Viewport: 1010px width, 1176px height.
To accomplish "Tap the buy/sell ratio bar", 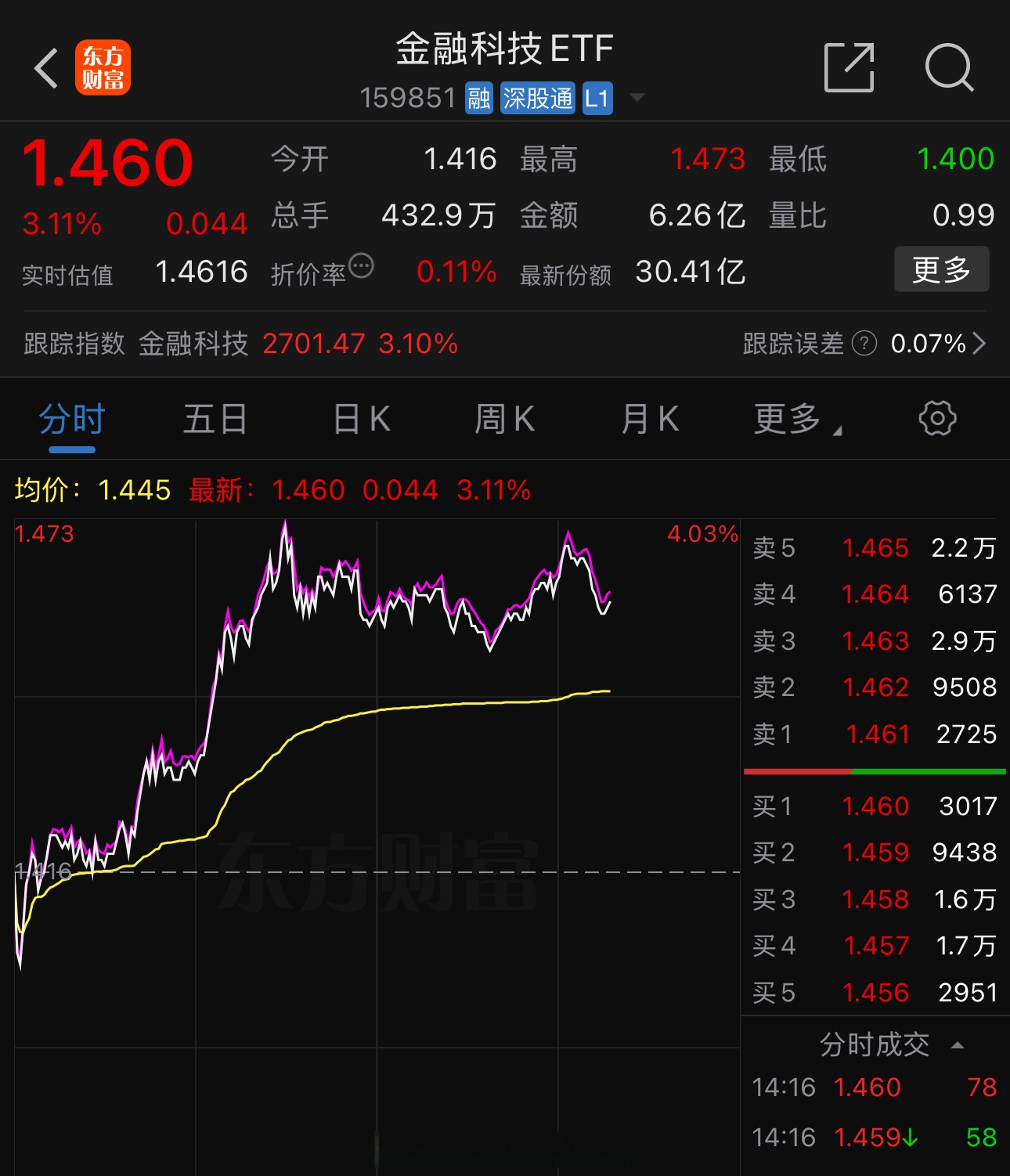I will pyautogui.click(x=875, y=772).
